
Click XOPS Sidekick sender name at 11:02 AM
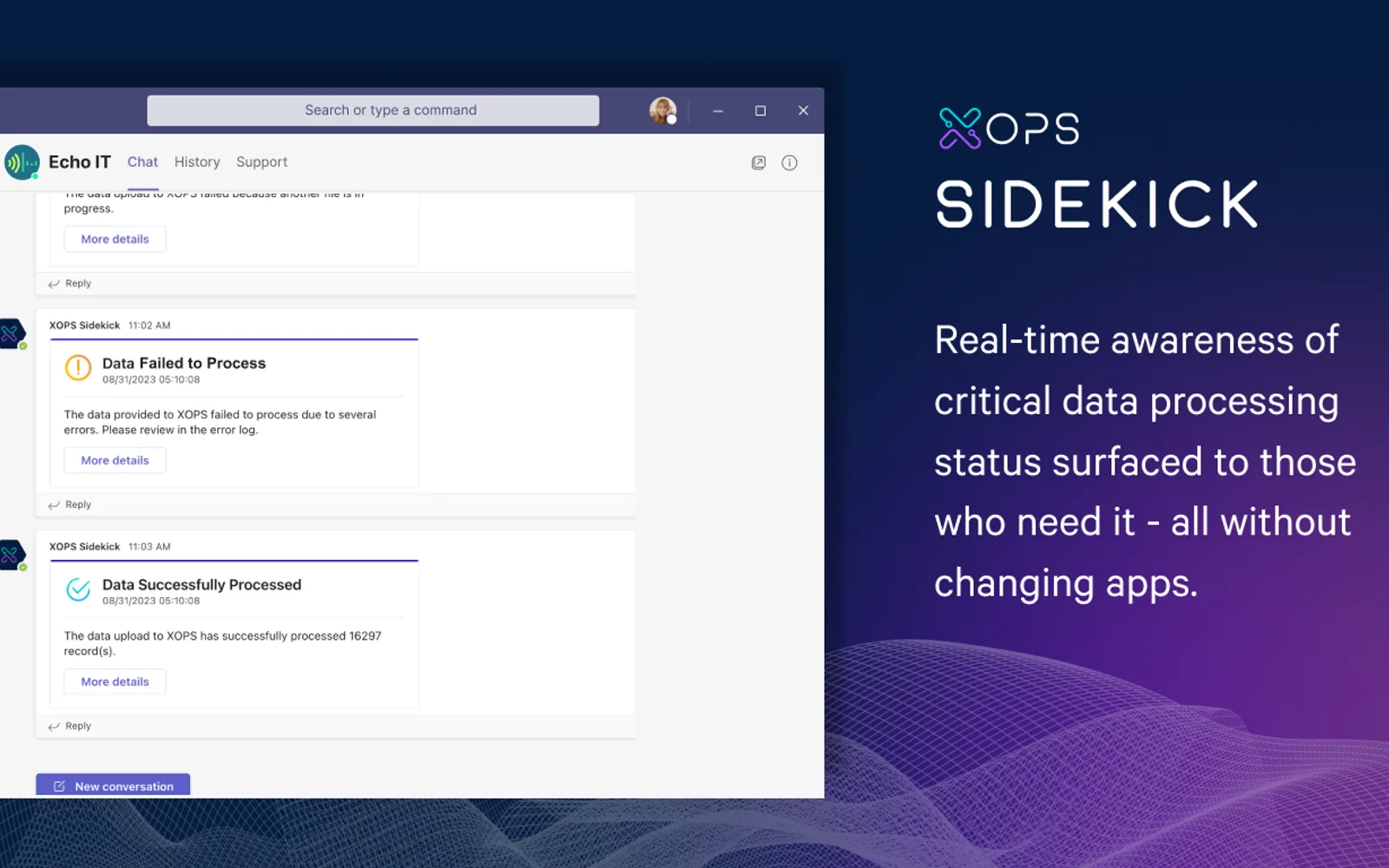pyautogui.click(x=84, y=325)
